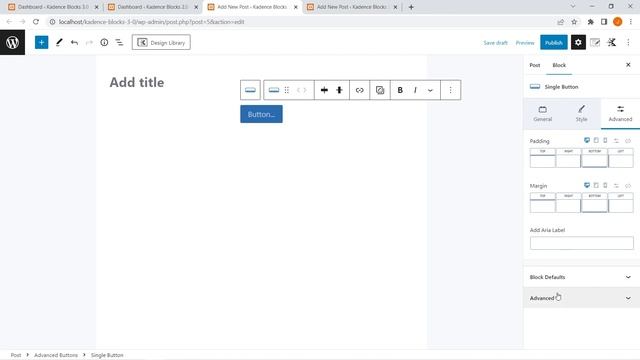Click the Margin Right input
The image size is (640, 360).
click(568, 206)
